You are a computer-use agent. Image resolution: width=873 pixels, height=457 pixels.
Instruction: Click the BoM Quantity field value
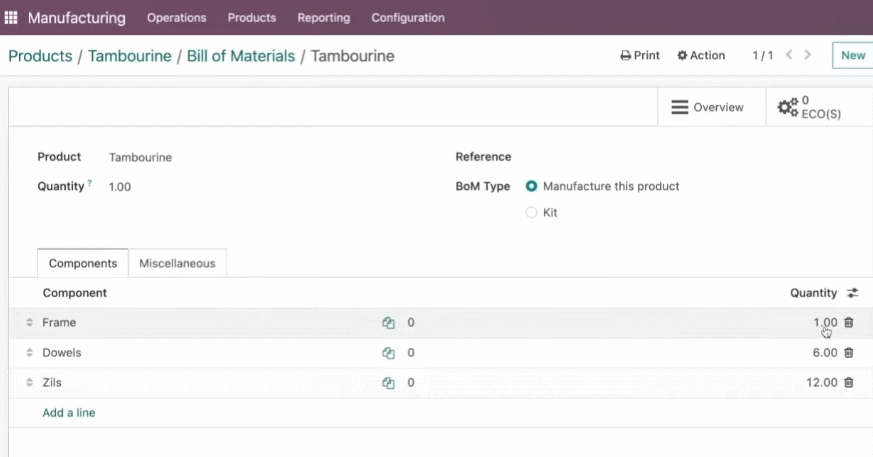tap(120, 187)
